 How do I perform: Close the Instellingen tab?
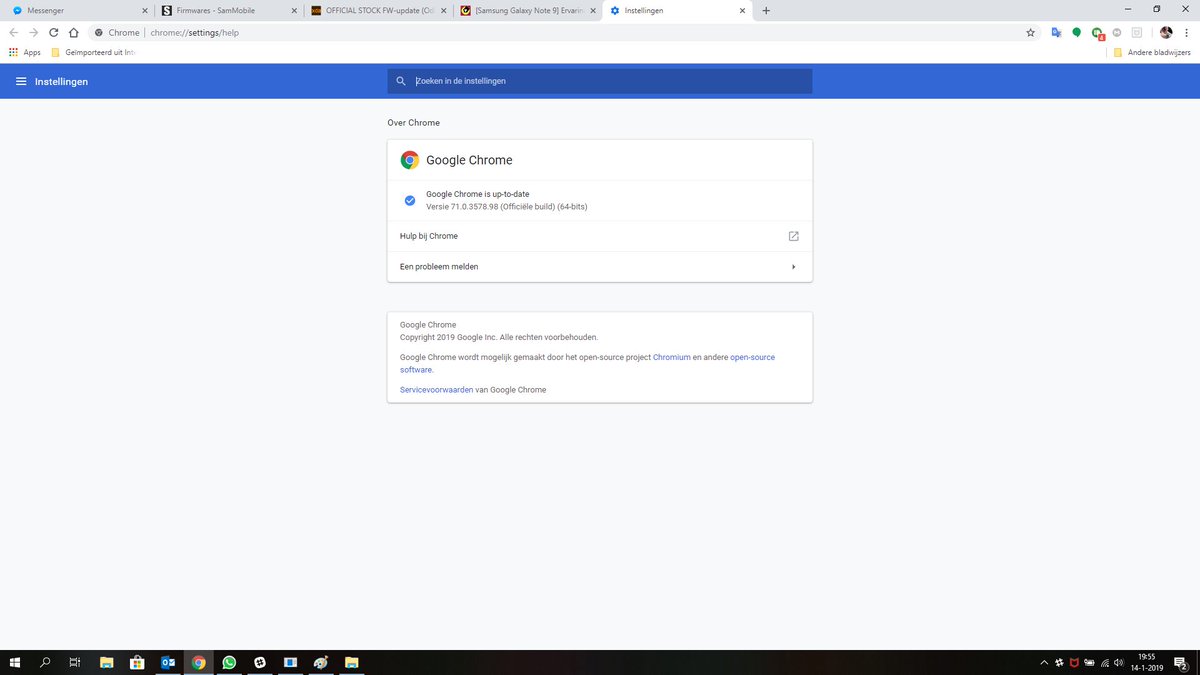(741, 10)
